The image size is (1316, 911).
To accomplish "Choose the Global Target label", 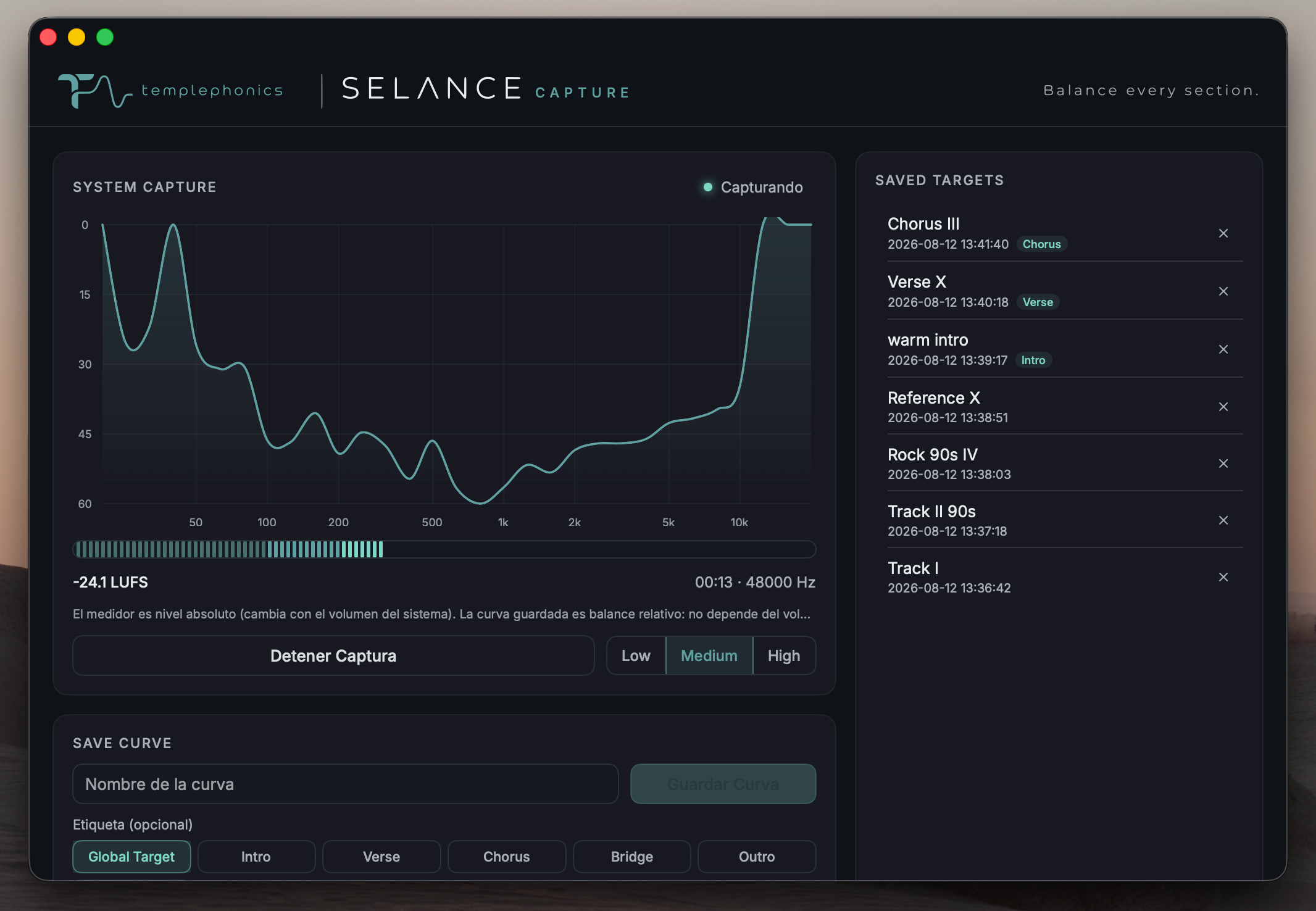I will coord(131,857).
